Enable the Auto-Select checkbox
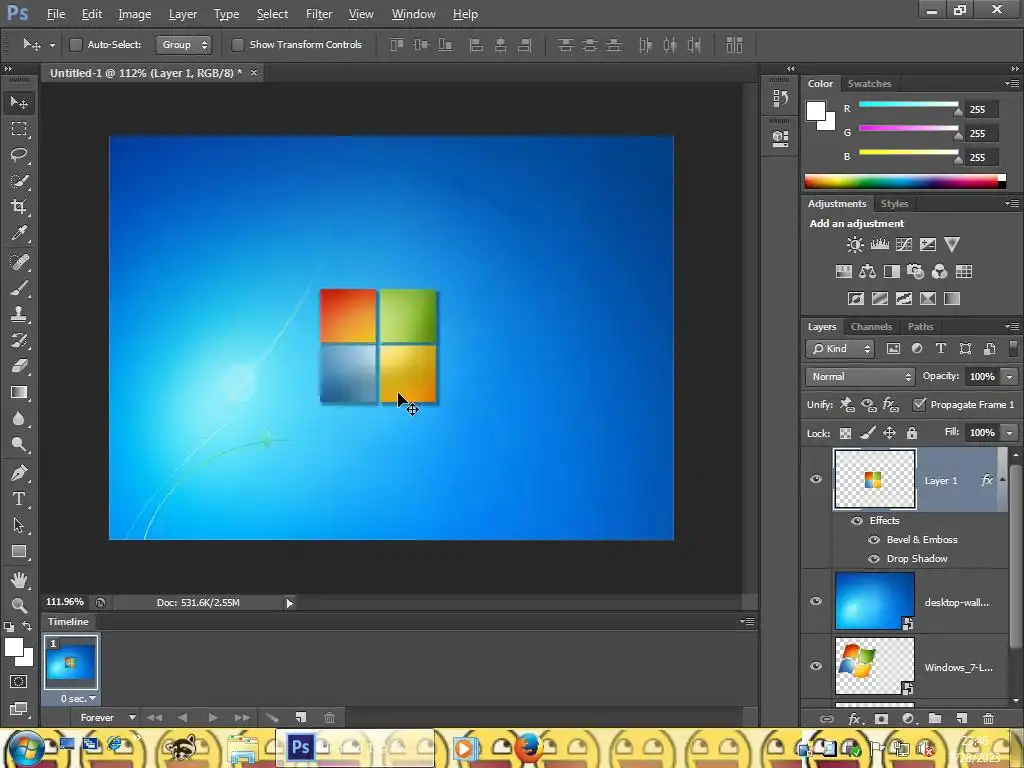 click(x=76, y=45)
